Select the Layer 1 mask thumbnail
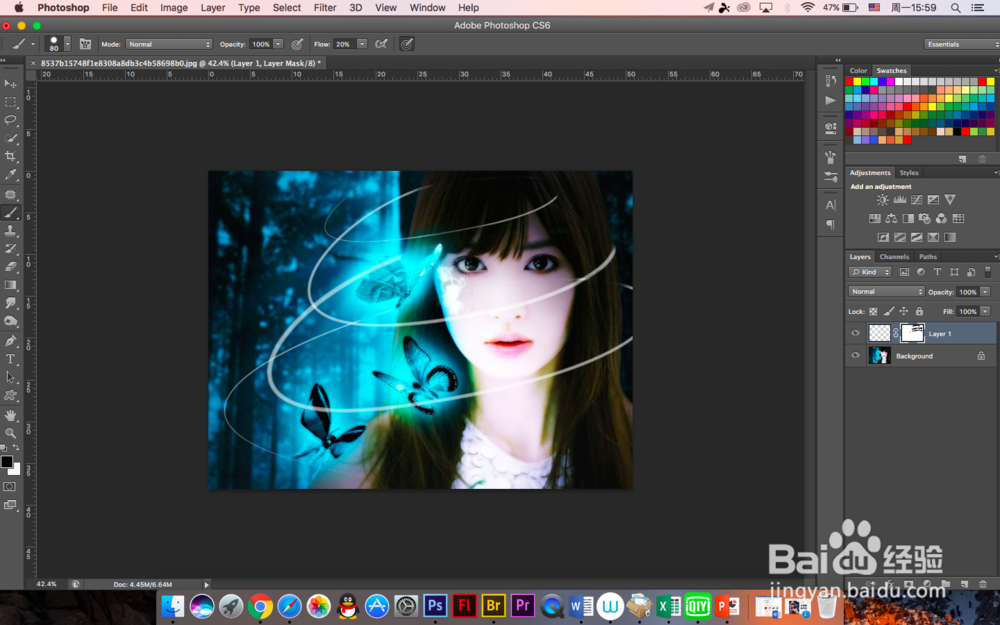The image size is (1000, 625). click(912, 333)
